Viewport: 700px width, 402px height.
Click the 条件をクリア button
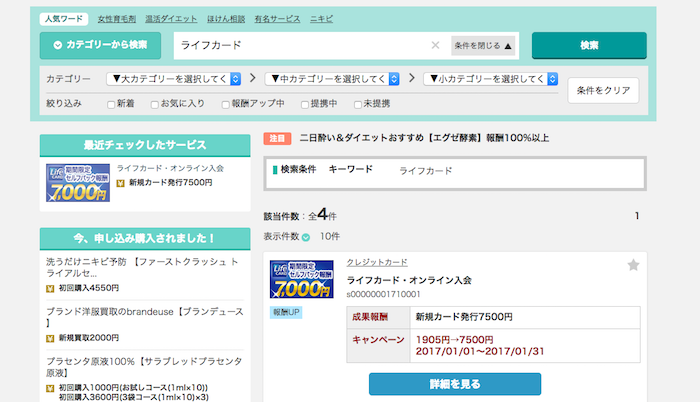coord(603,90)
